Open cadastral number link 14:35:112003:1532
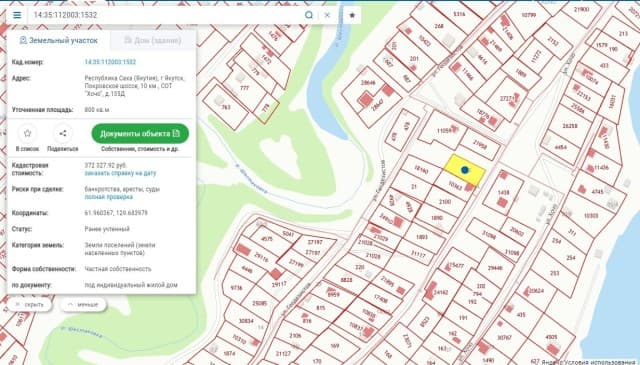The height and width of the screenshot is (365, 640). coord(110,62)
